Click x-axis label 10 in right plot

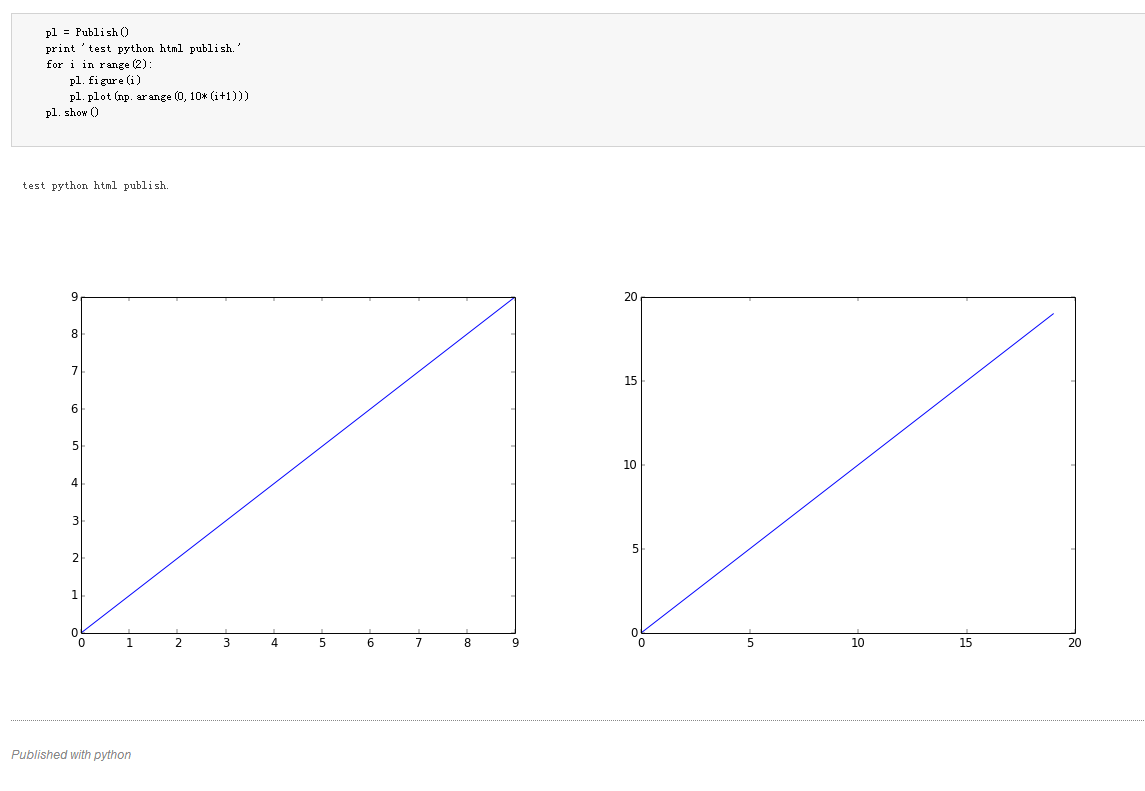click(857, 643)
